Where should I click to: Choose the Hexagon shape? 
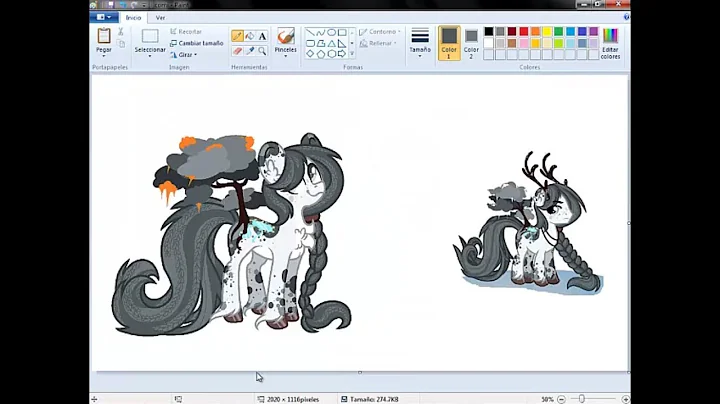tap(332, 54)
